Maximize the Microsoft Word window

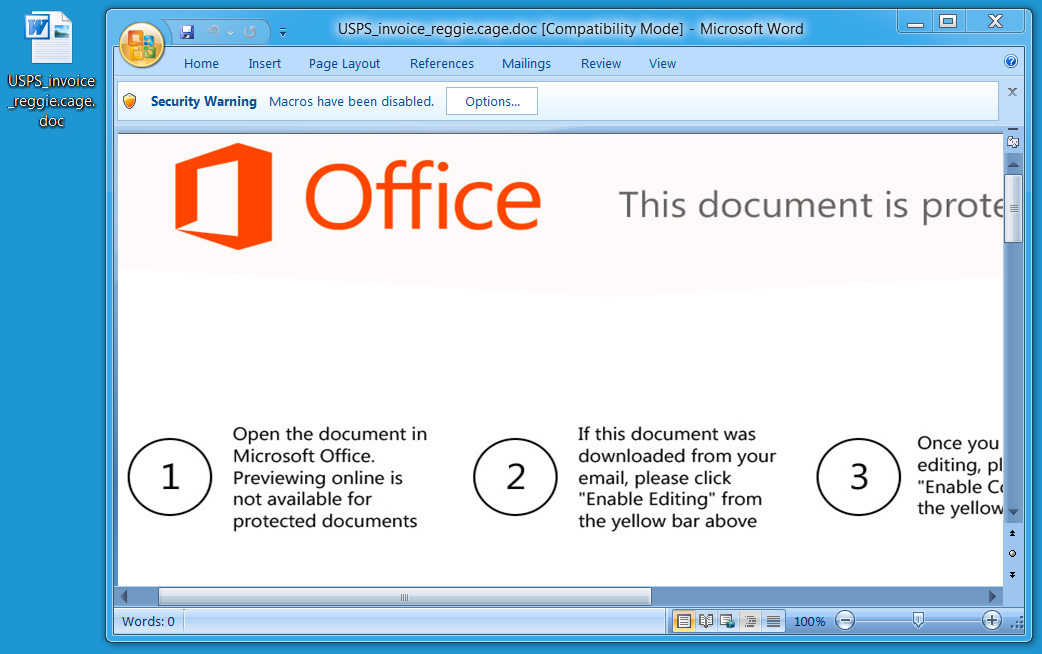coord(948,22)
